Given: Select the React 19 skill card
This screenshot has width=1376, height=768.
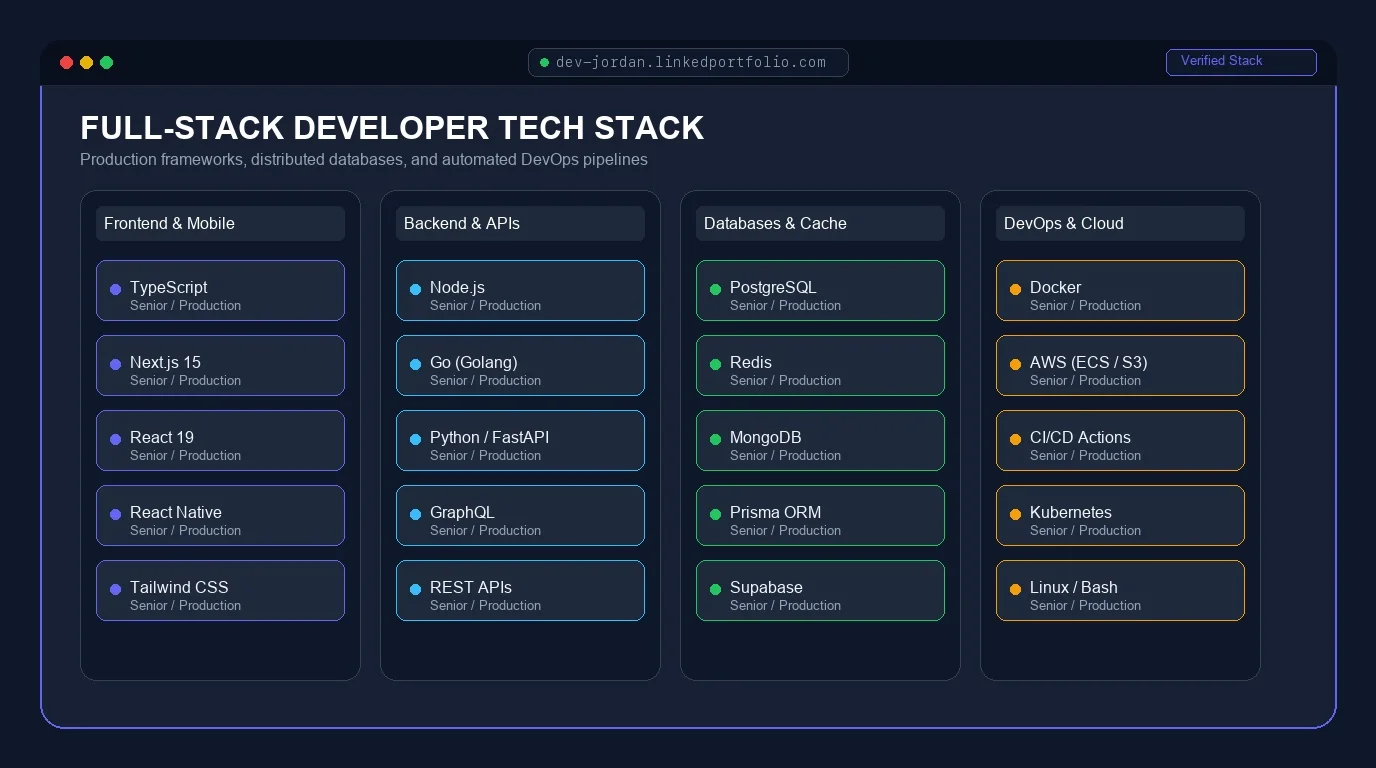Looking at the screenshot, I should 220,440.
